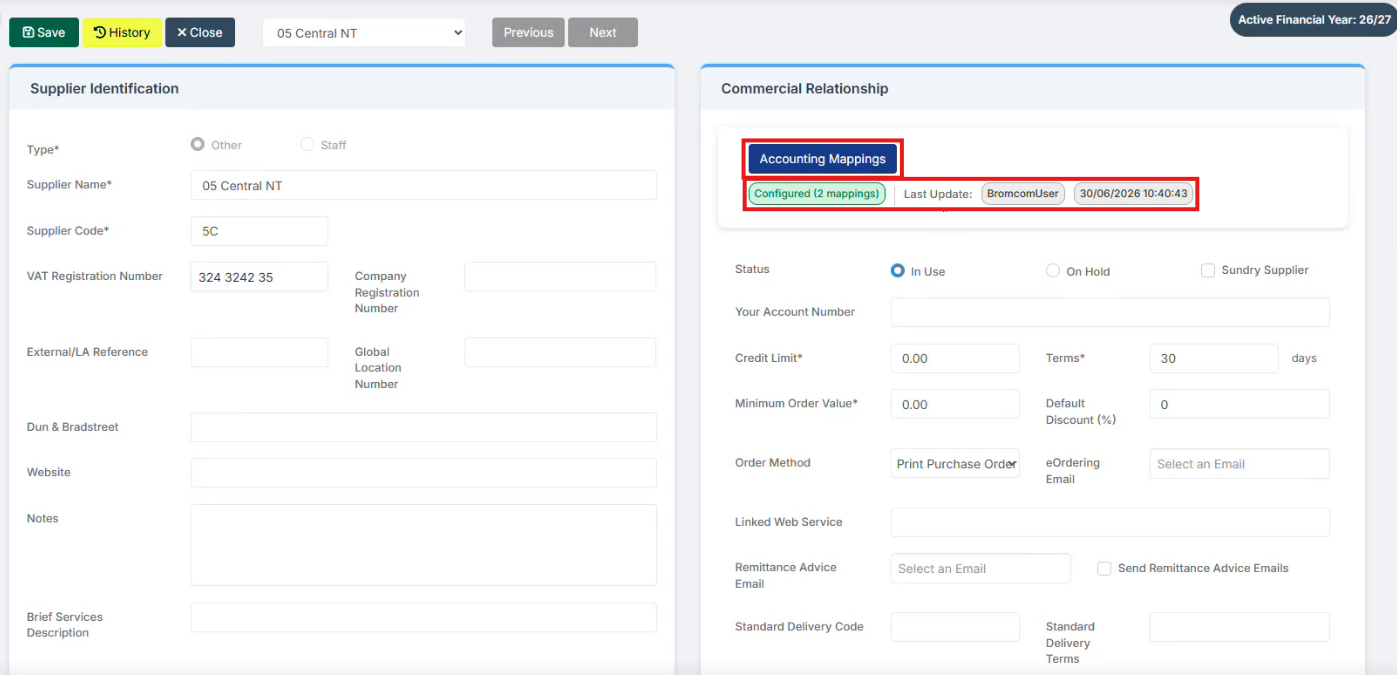Click the BromcomUser last-update badge
This screenshot has height=675, width=1397.
(x=1022, y=194)
